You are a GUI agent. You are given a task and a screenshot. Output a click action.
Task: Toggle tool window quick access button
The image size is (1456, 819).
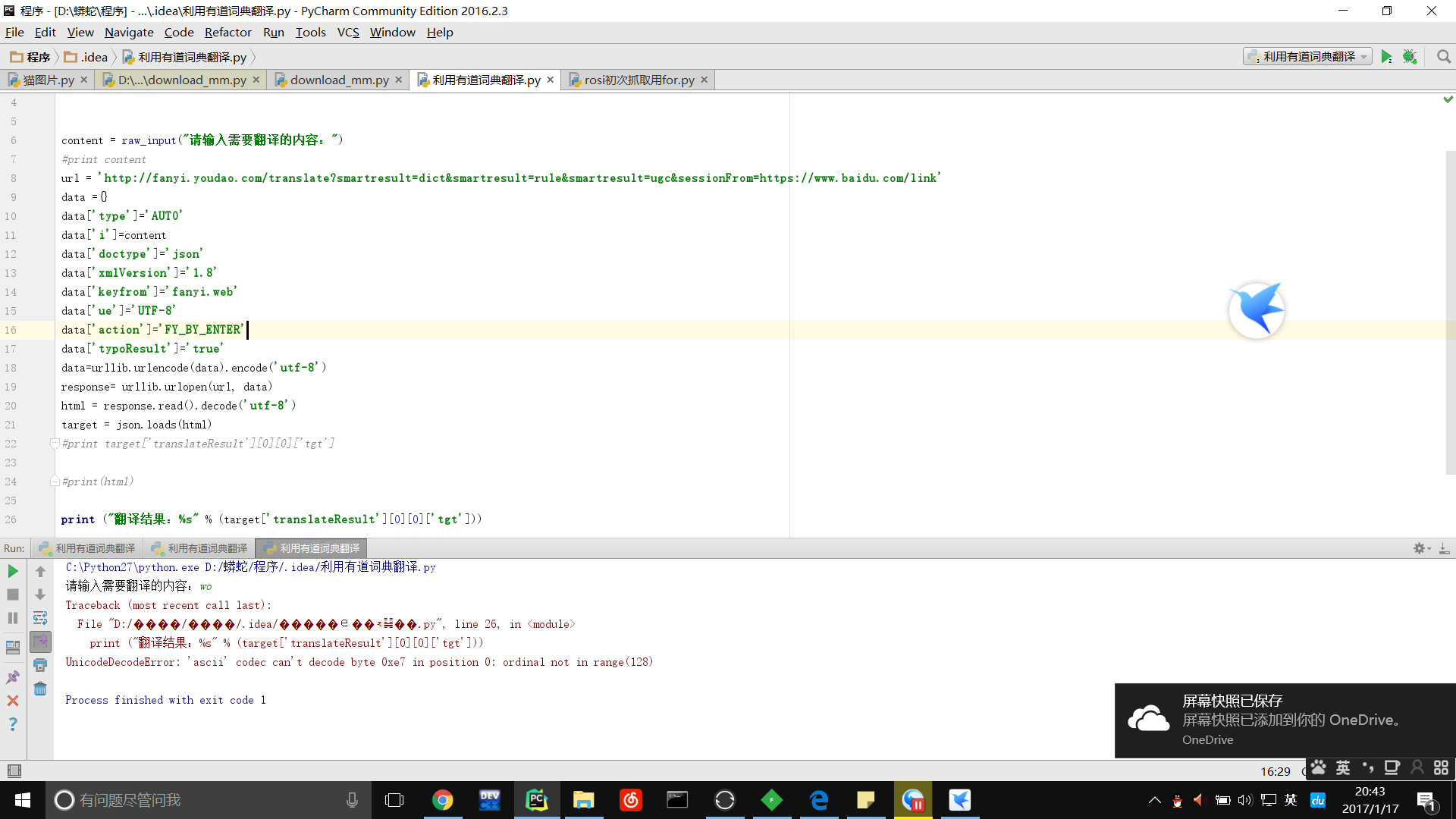coord(14,770)
